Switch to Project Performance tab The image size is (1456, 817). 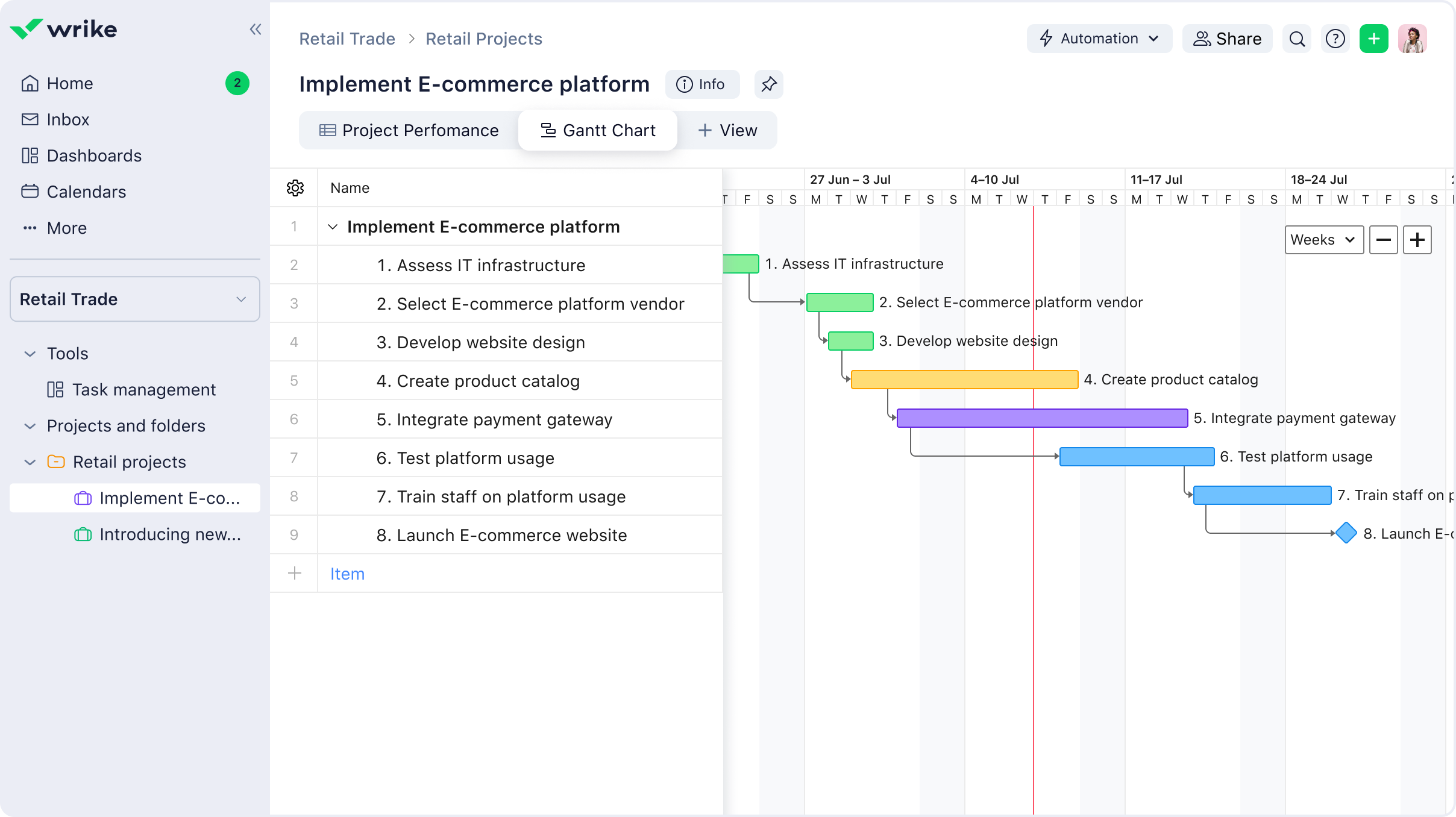click(408, 130)
